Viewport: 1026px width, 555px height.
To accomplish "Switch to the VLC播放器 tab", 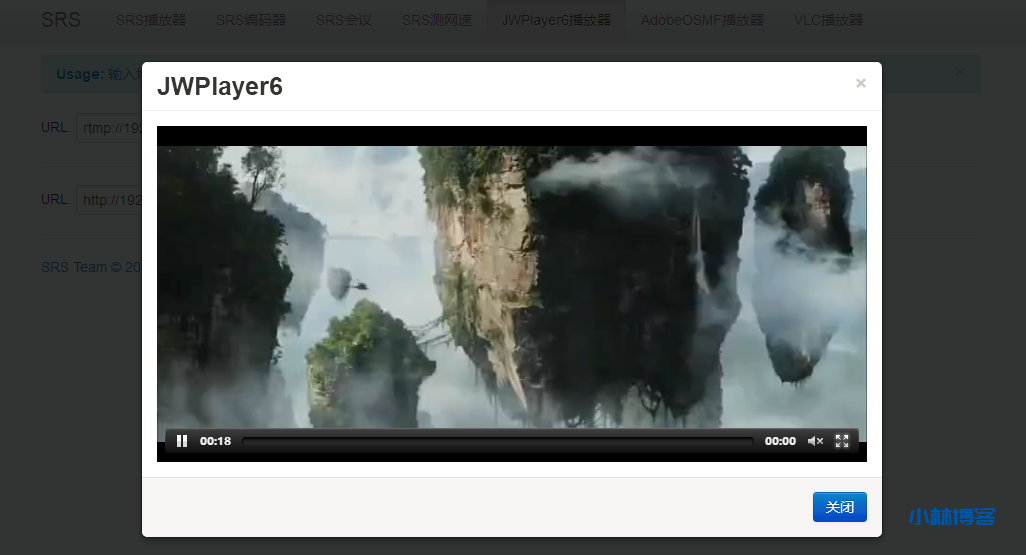I will click(x=828, y=20).
